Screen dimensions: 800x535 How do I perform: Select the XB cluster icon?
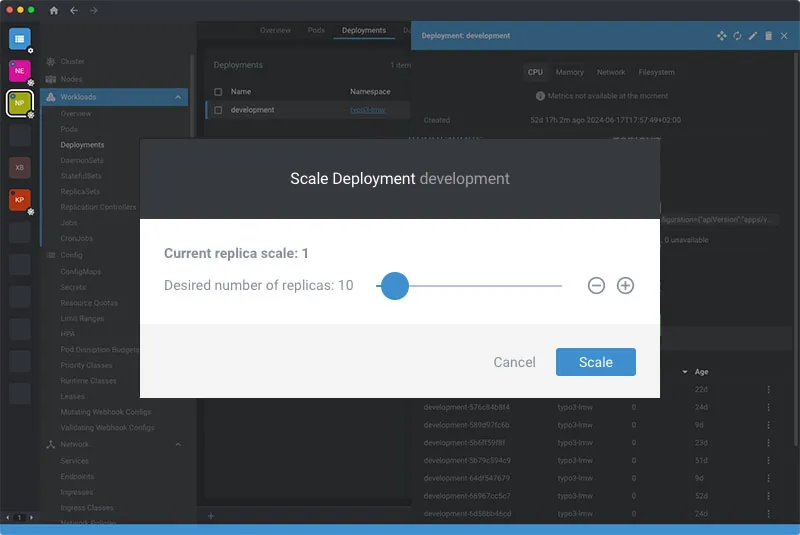pos(19,167)
